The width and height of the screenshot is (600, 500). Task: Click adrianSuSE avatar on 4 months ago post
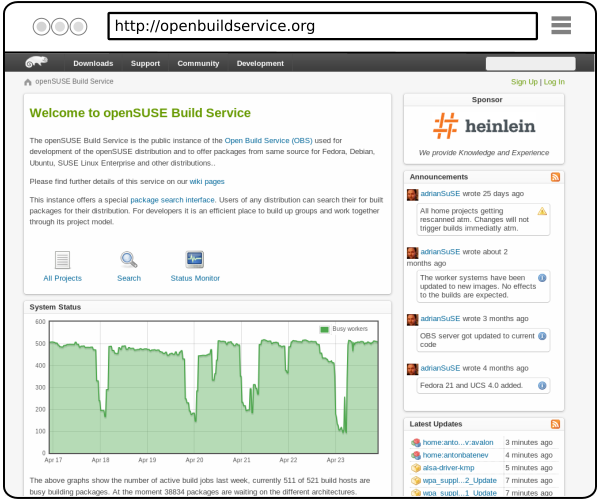click(412, 369)
